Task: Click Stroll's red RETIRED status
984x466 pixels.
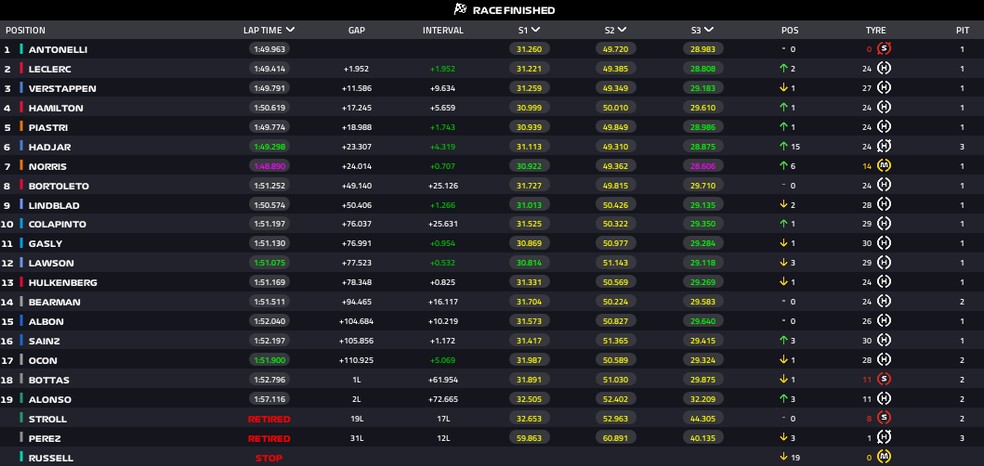Action: [x=269, y=419]
